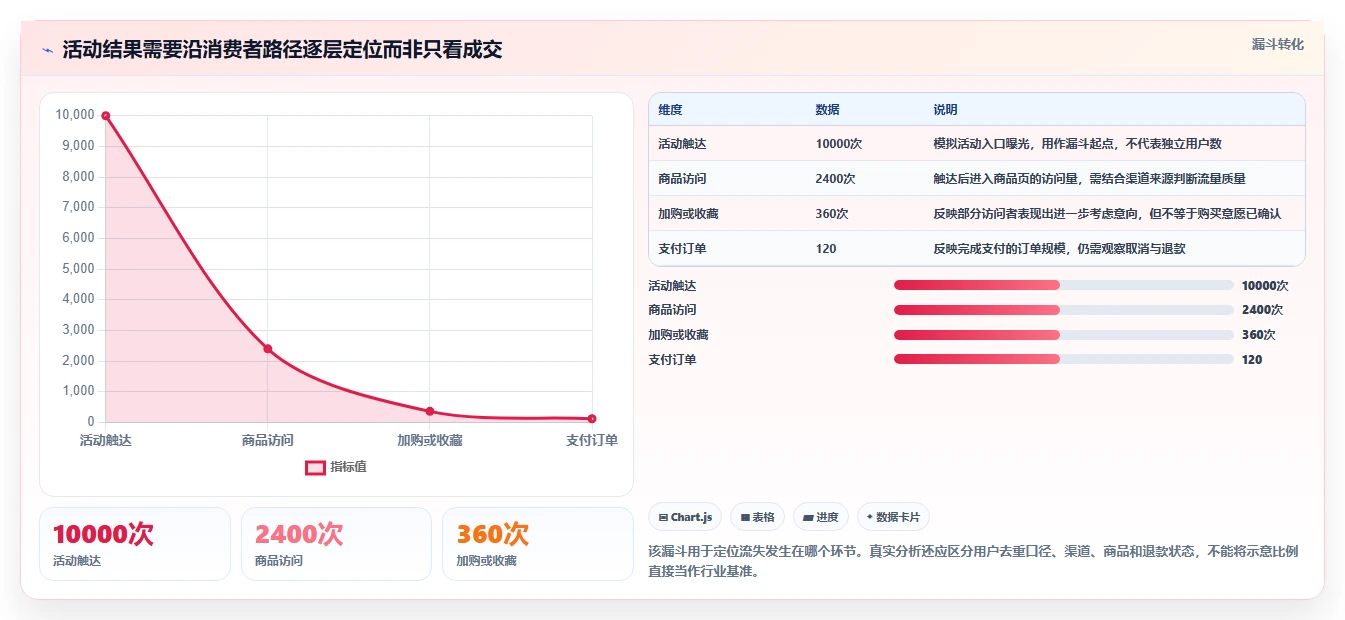Click the page title 活动结果需要沿消费者路径
The image size is (1345, 620).
click(x=282, y=50)
